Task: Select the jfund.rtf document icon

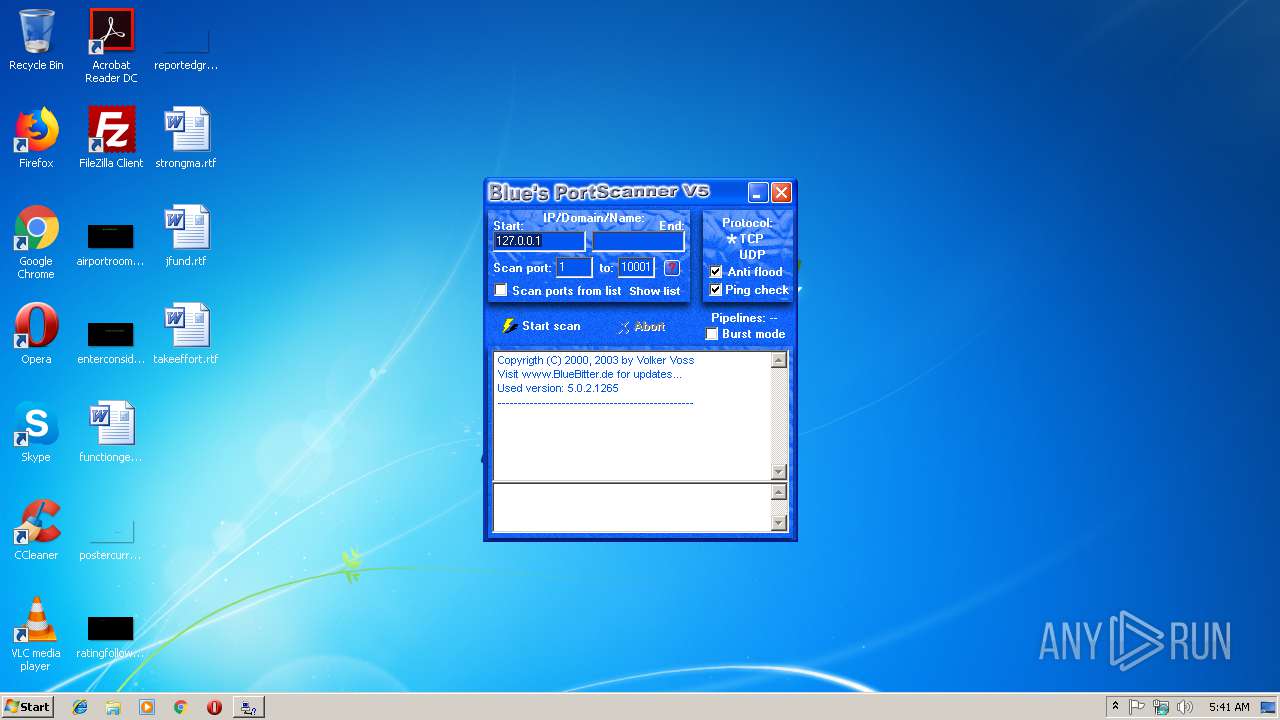Action: pyautogui.click(x=186, y=236)
